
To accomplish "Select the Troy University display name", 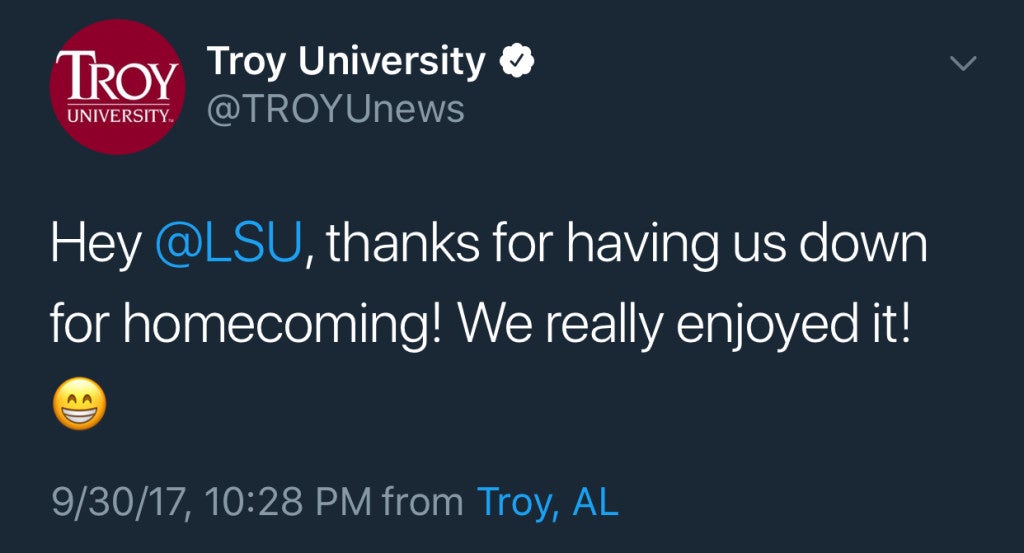I will [x=346, y=61].
